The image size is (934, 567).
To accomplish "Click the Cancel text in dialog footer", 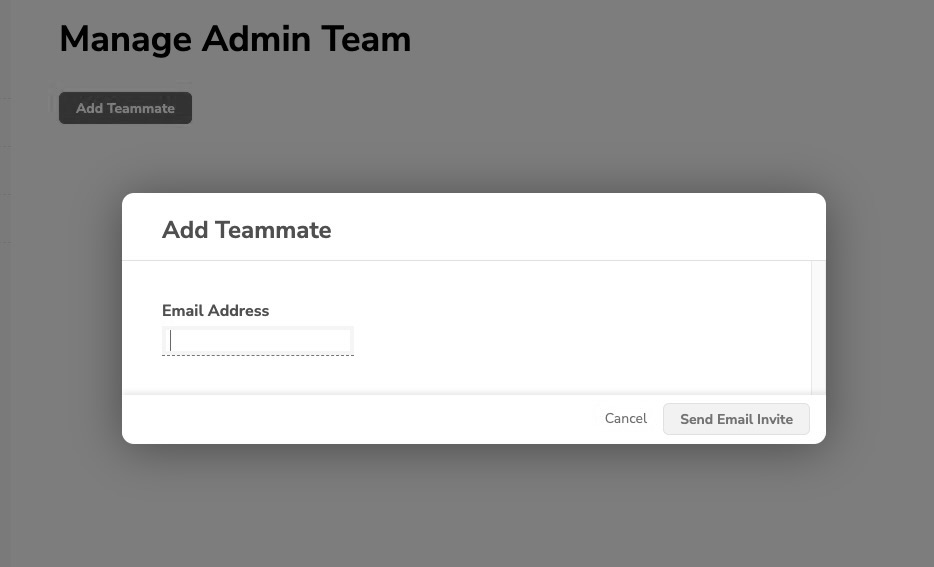I will pyautogui.click(x=626, y=418).
